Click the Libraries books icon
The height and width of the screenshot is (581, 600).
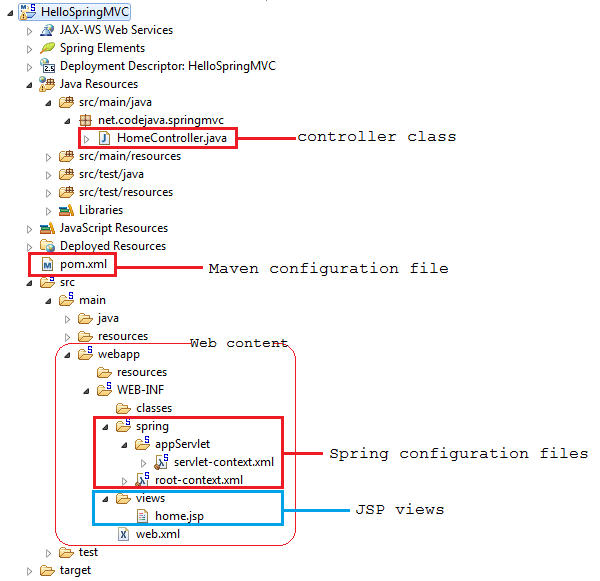[66, 210]
